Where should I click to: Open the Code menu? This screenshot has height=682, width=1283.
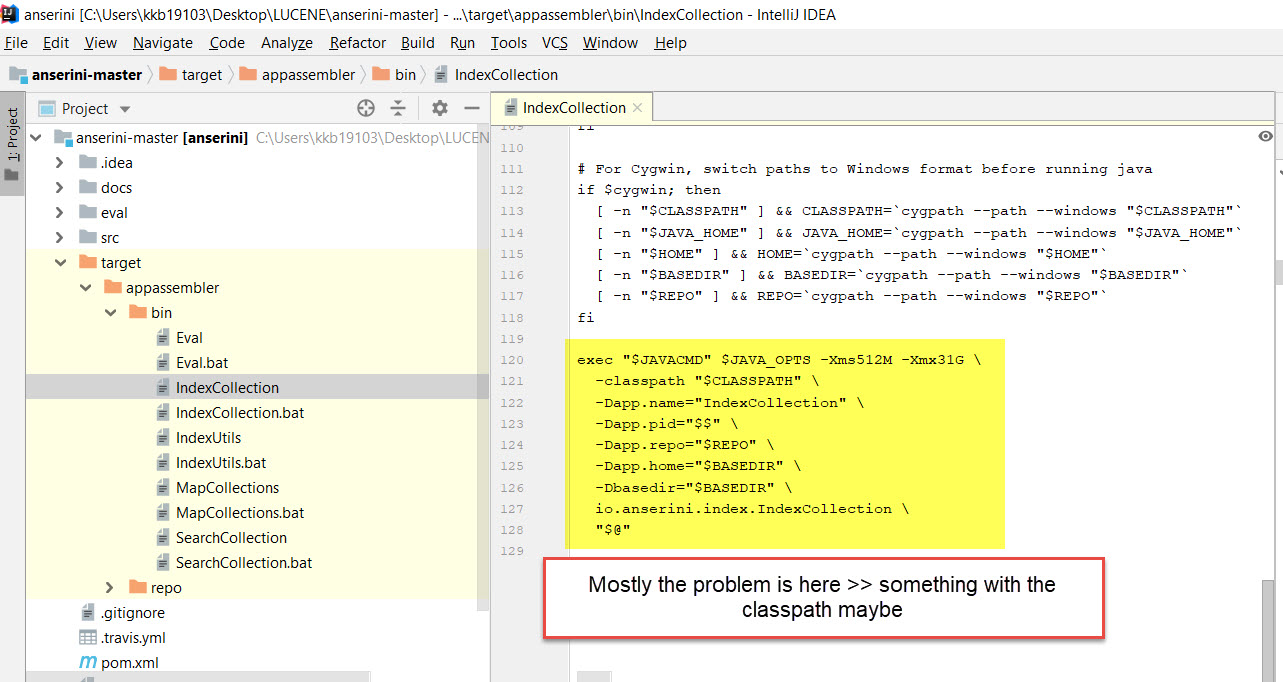coord(227,43)
